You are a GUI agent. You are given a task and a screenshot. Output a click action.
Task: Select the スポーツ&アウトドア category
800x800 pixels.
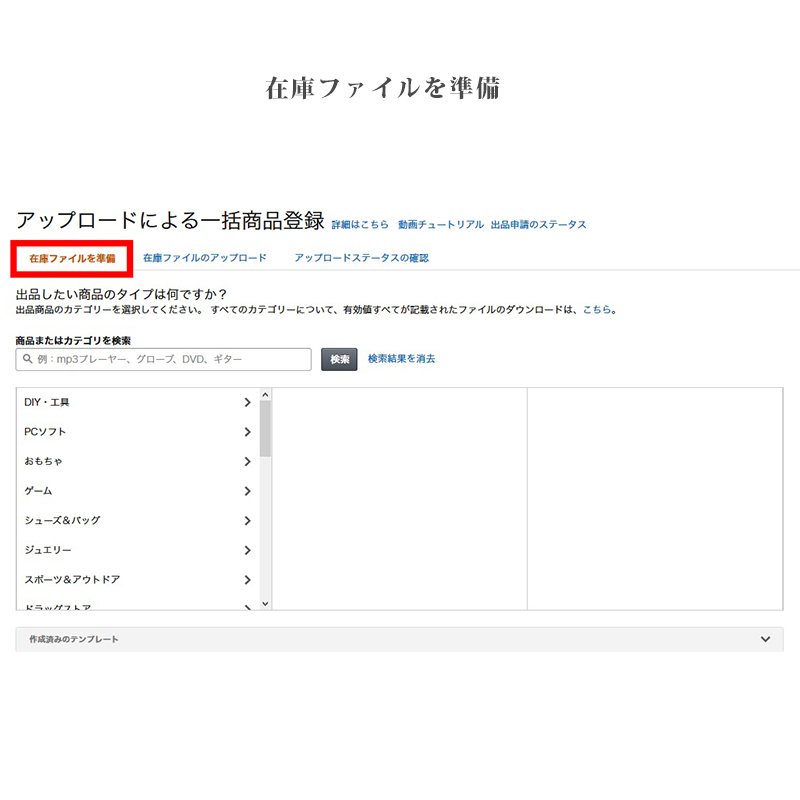click(x=71, y=580)
